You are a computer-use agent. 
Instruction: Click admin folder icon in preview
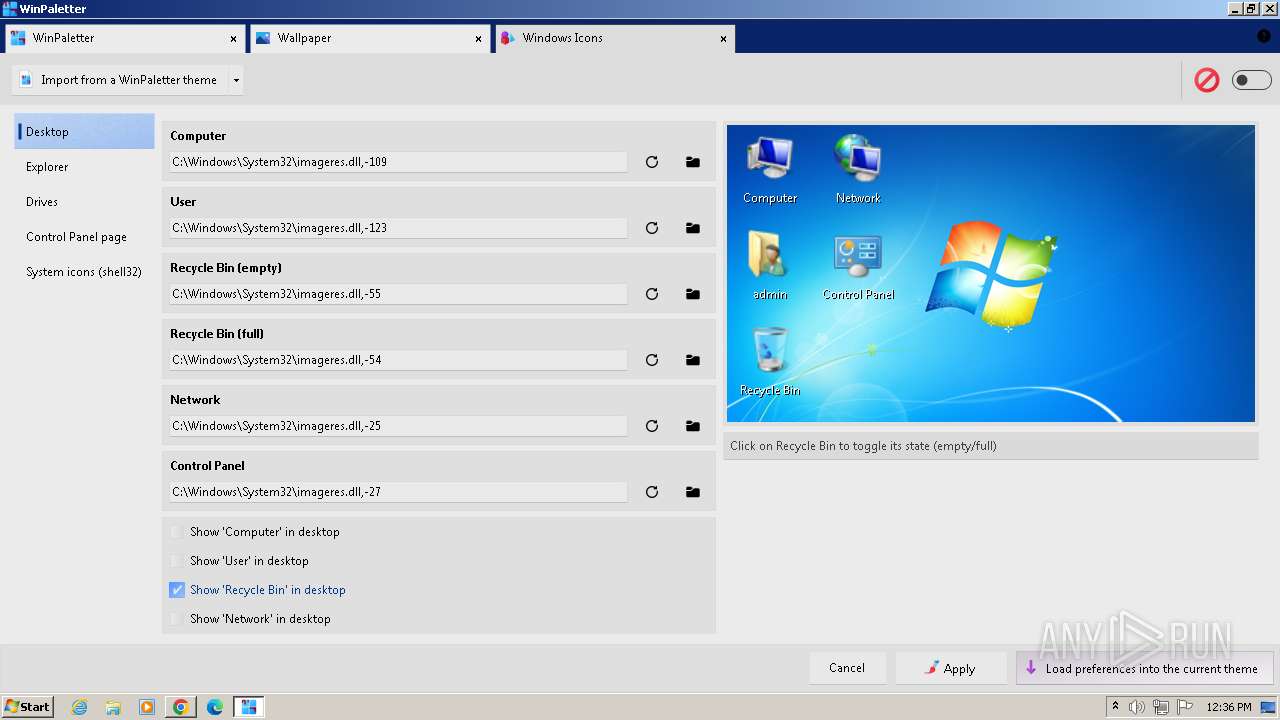pyautogui.click(x=769, y=266)
